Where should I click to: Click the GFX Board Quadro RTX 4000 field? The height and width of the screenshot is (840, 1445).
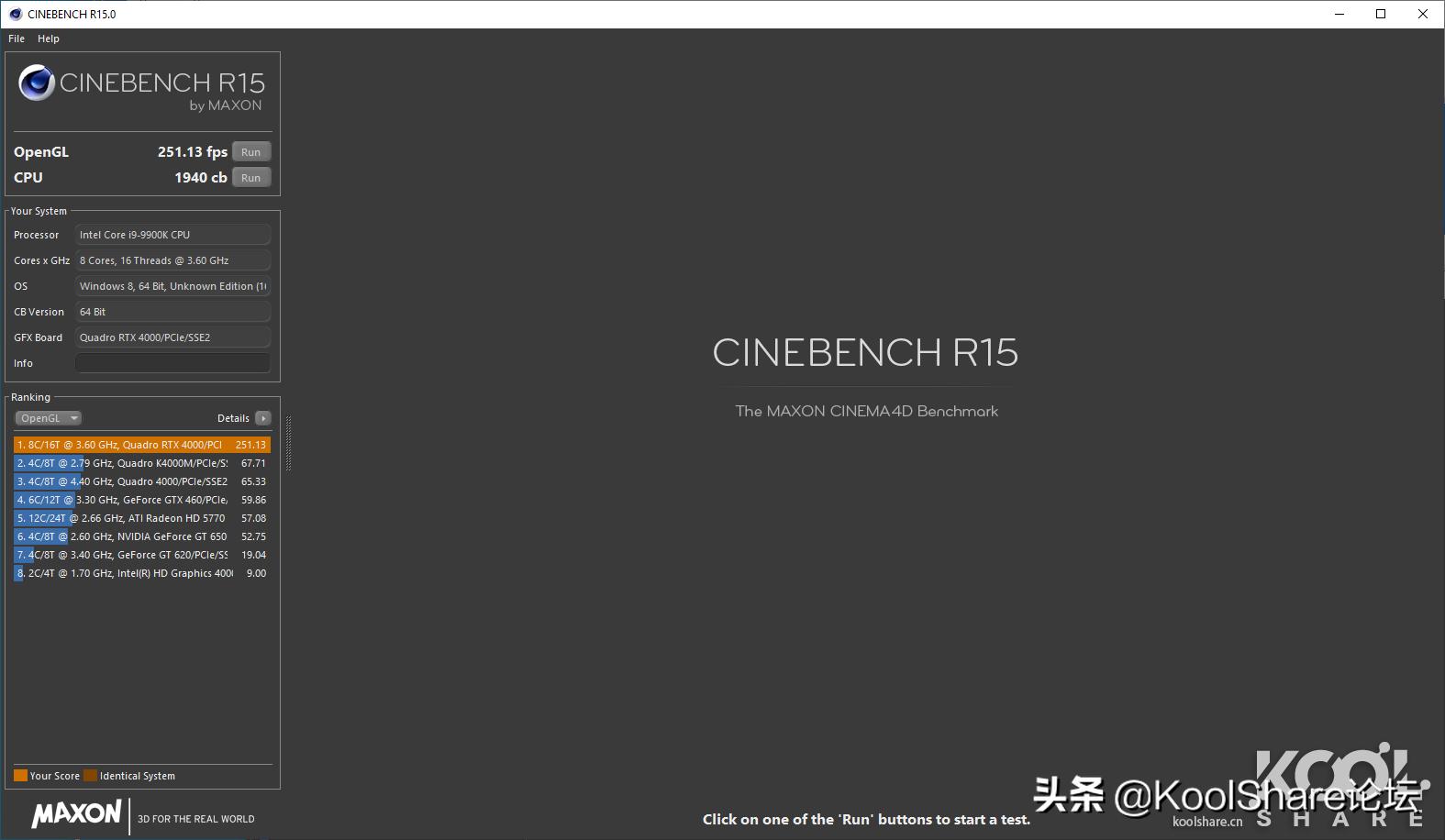coord(172,337)
